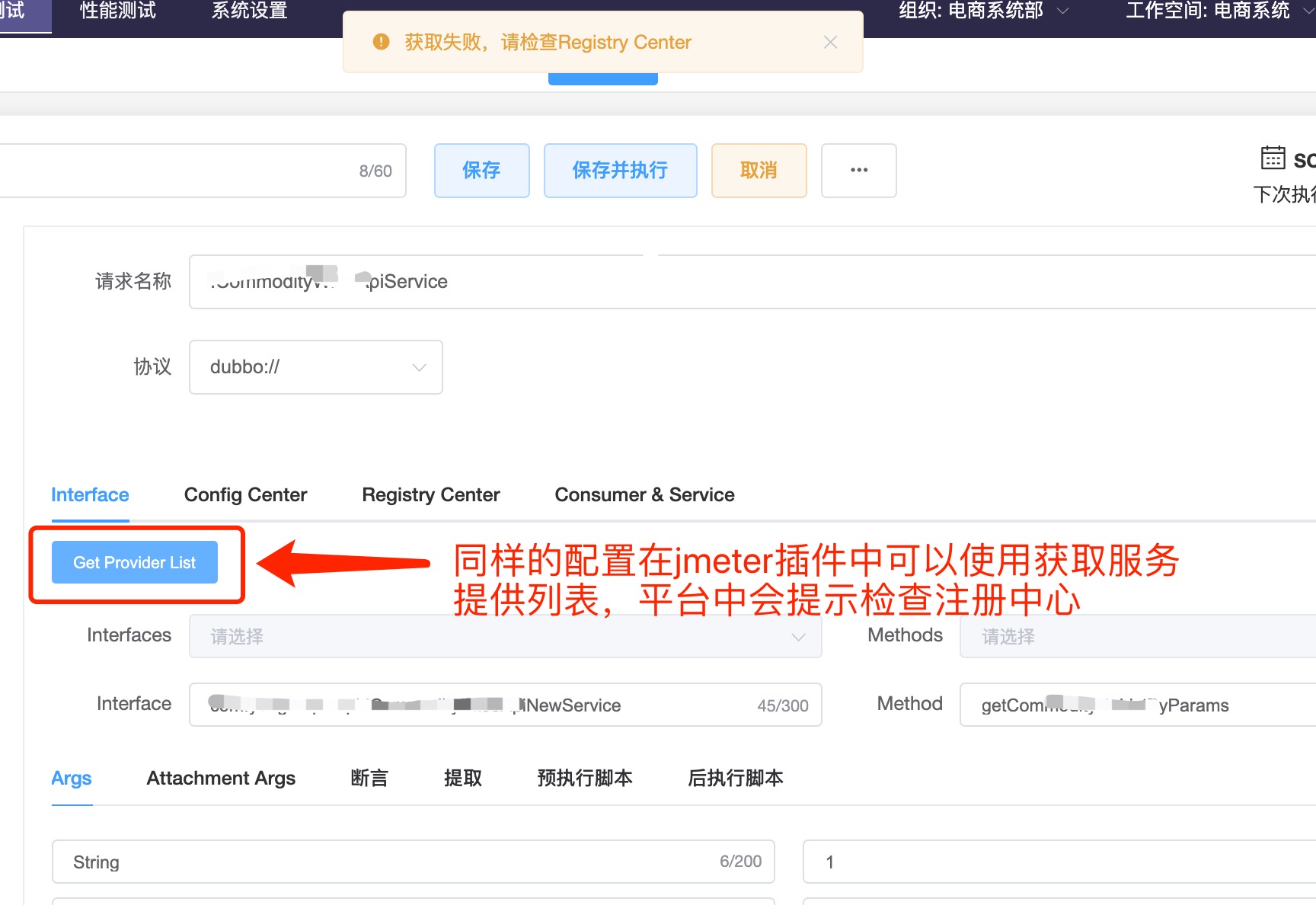Viewport: 1316px width, 905px height.
Task: Cancel editing with the 取消 button
Action: (758, 170)
